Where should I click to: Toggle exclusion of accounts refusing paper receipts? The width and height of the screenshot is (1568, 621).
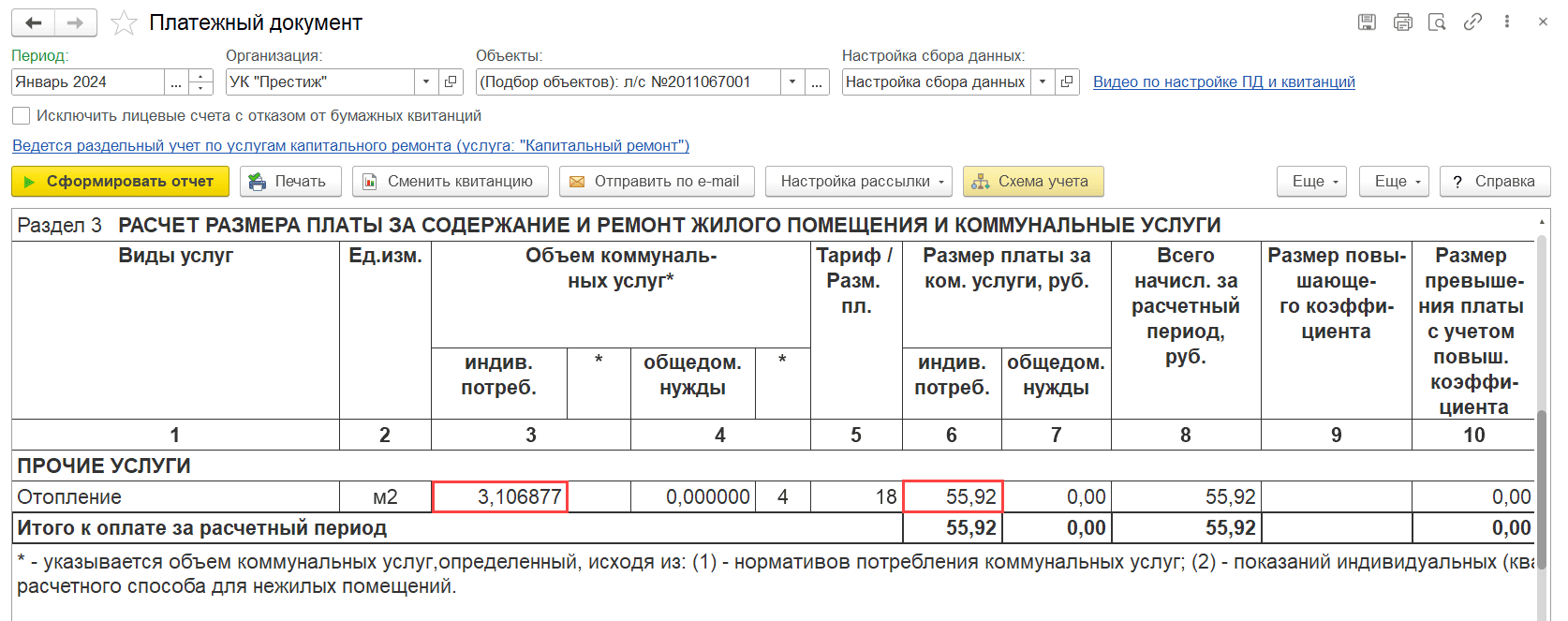[21, 116]
